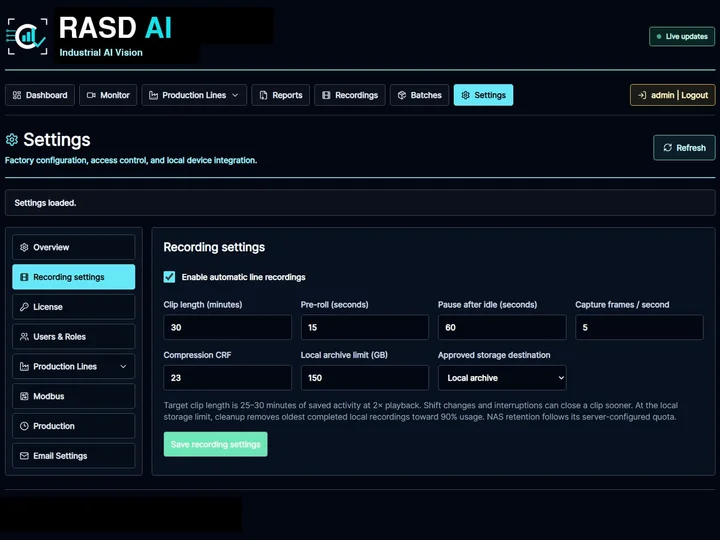The height and width of the screenshot is (540, 720).
Task: Toggle Enable automatic line recordings checkbox
Action: point(169,276)
